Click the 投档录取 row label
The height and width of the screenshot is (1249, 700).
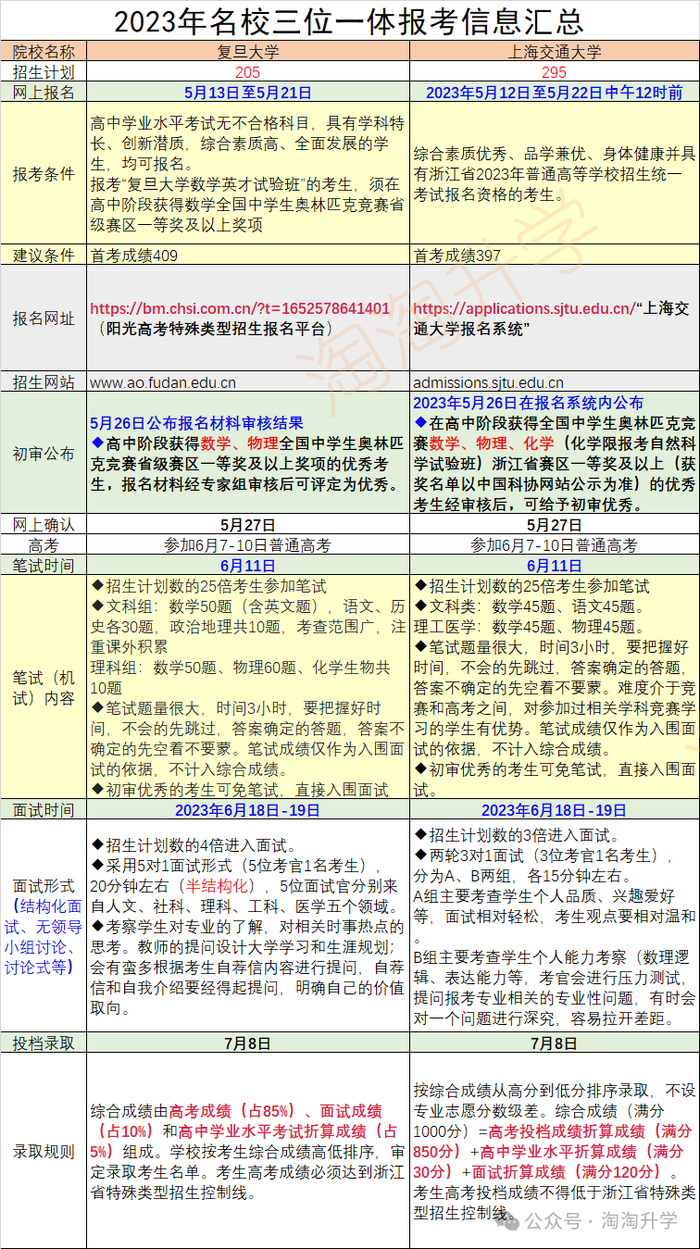43,1043
